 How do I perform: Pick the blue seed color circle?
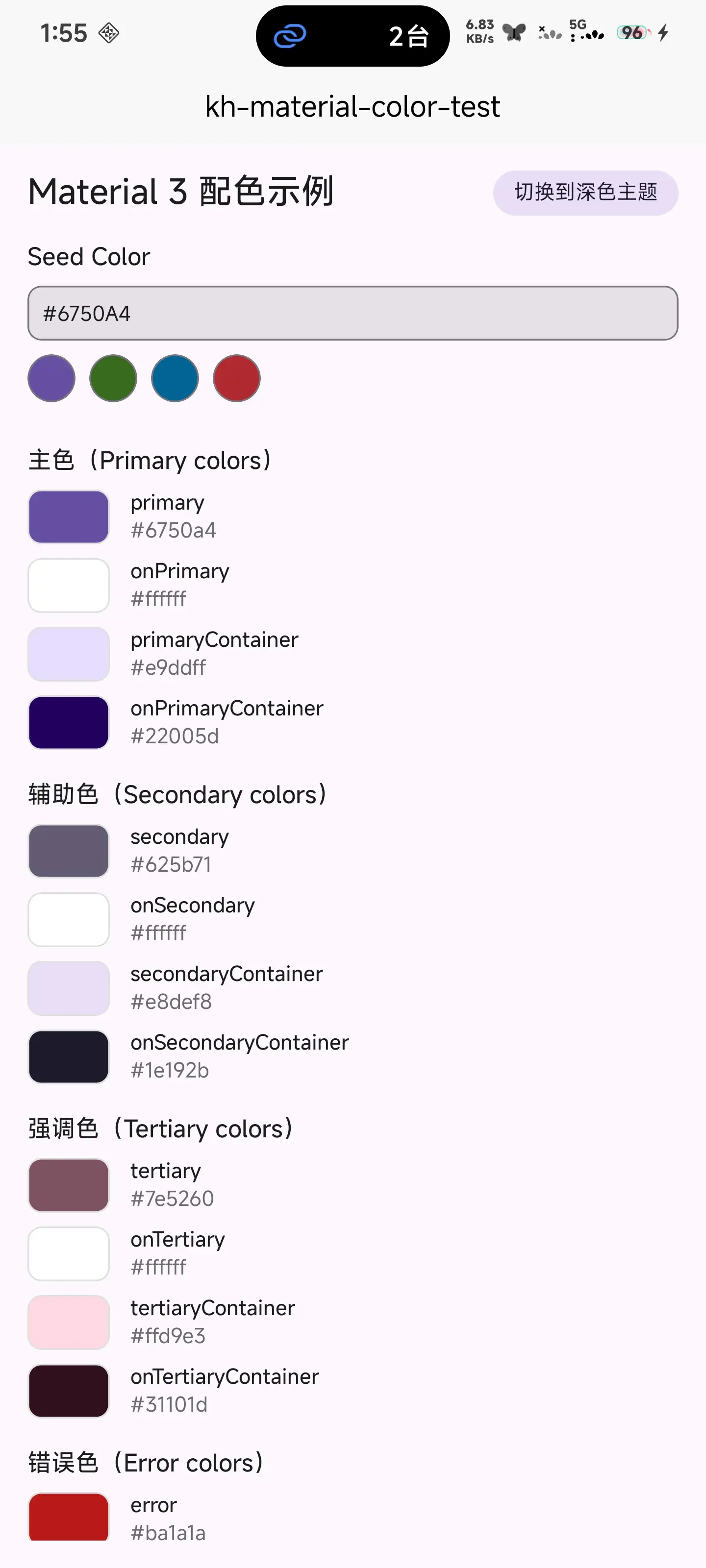[x=175, y=379]
